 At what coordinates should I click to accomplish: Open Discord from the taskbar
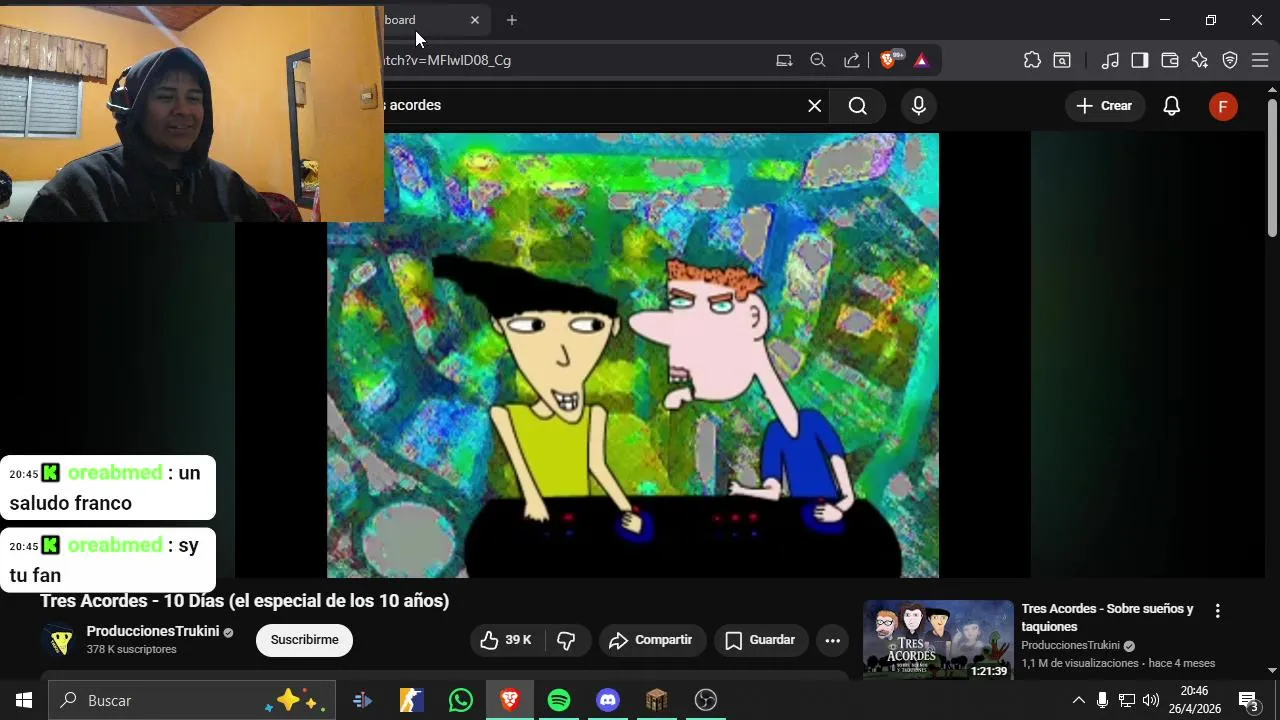coord(608,700)
